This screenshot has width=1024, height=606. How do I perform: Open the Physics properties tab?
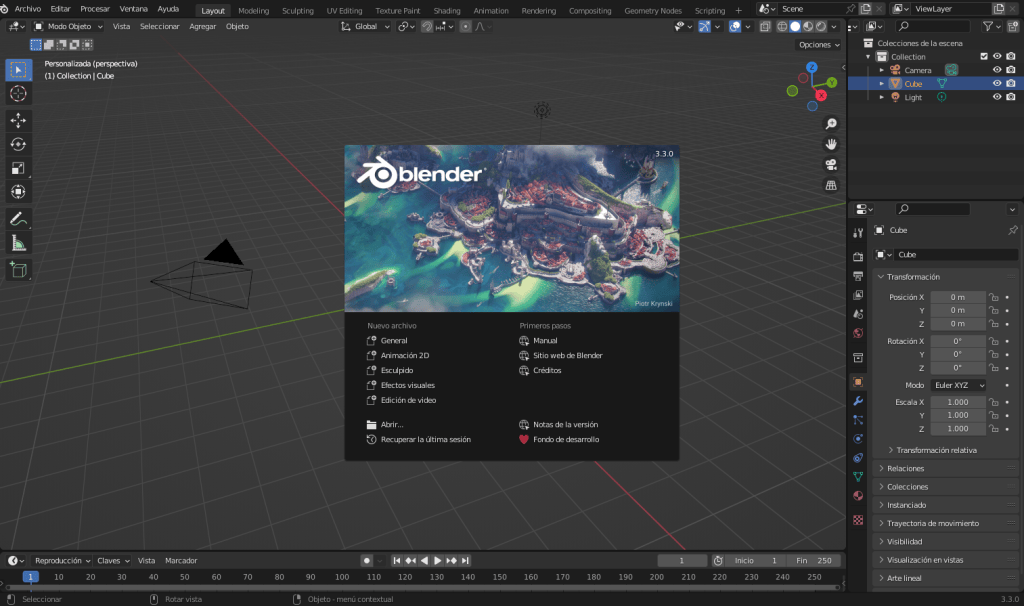(858, 439)
